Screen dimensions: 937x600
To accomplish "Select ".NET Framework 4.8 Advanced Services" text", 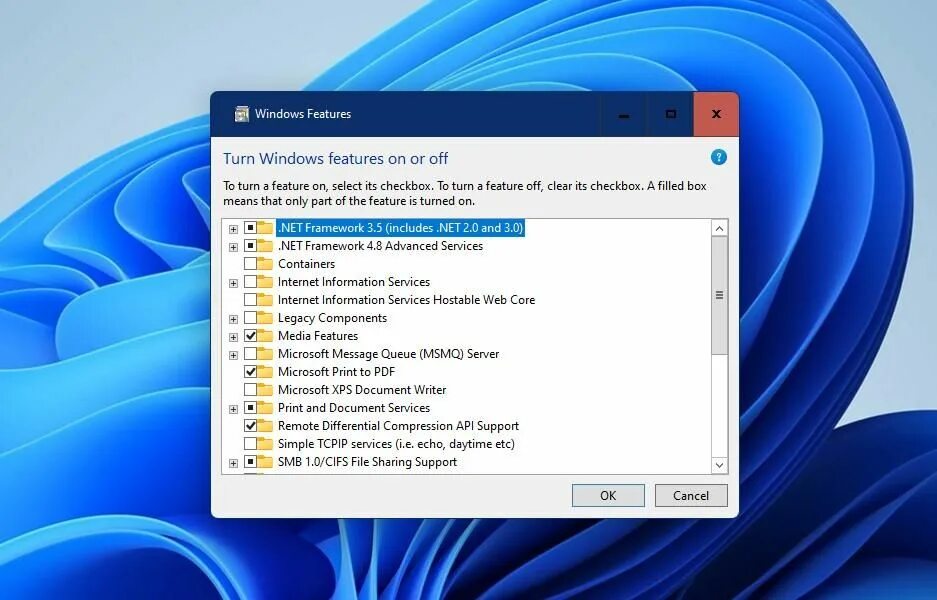I will [381, 246].
